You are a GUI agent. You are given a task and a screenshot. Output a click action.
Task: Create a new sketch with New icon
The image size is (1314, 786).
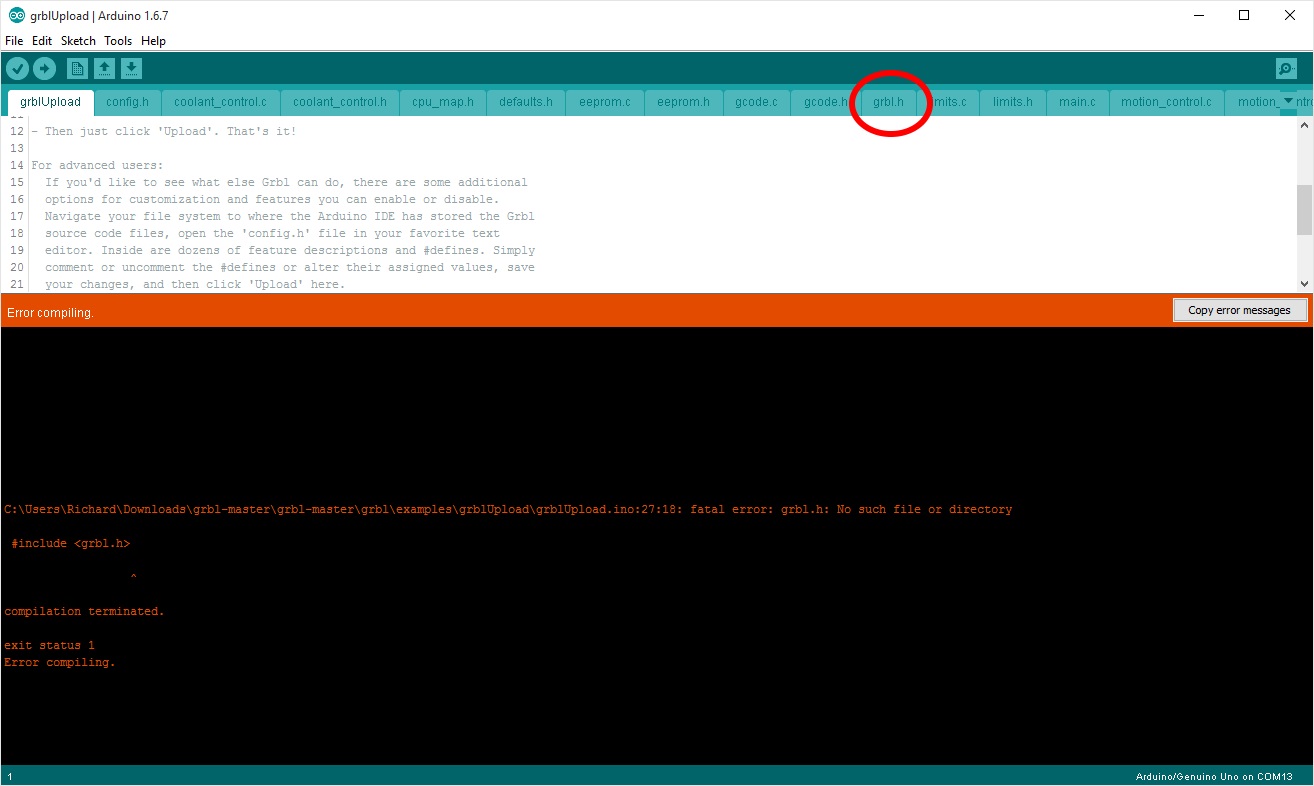(x=77, y=68)
